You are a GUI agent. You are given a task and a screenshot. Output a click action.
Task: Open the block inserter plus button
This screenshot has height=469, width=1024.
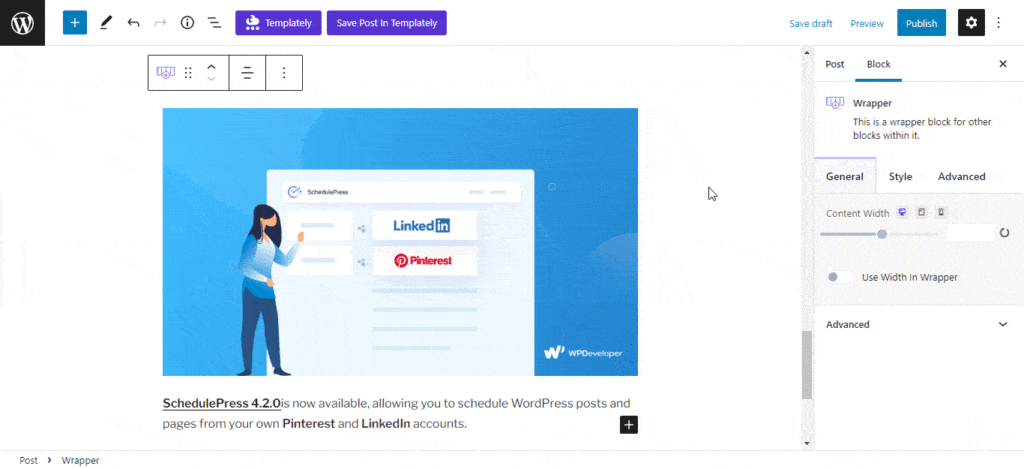point(74,23)
